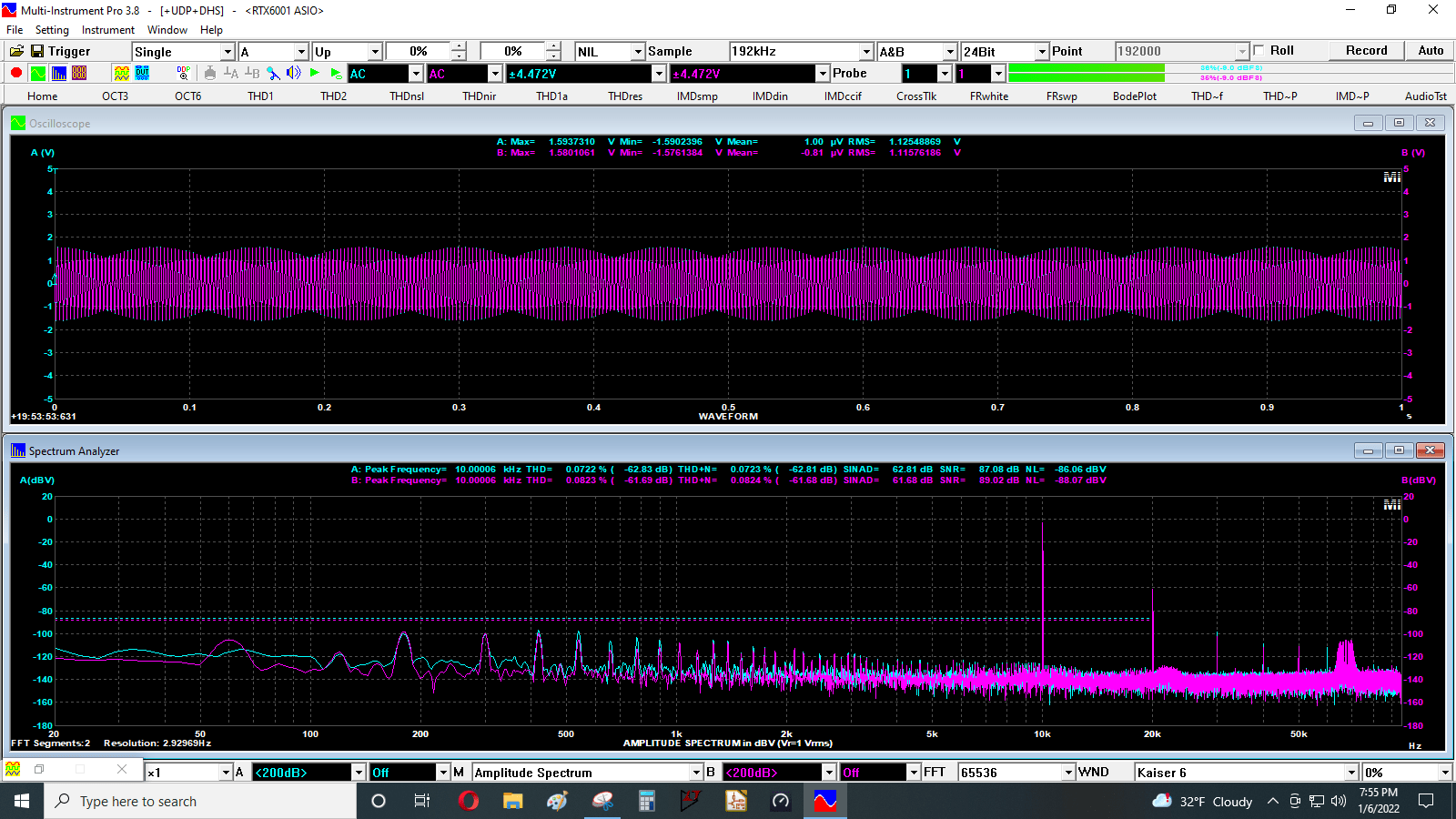1456x819 pixels.
Task: Open the DUT device test plan icon
Action: 142,73
